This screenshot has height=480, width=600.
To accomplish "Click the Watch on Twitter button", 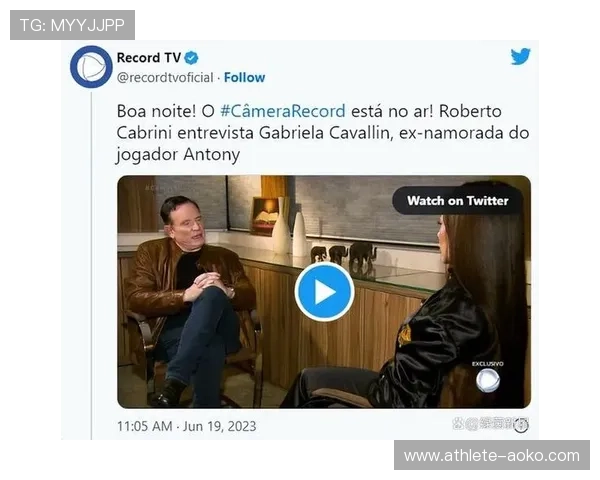I will pos(458,201).
